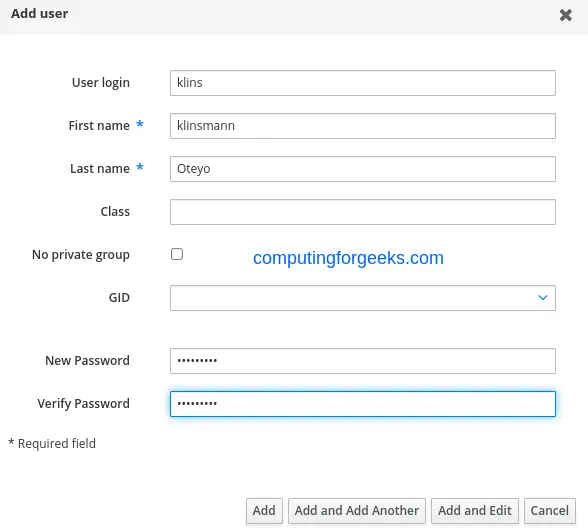
Task: Open the GID combo box field
Action: click(x=363, y=298)
